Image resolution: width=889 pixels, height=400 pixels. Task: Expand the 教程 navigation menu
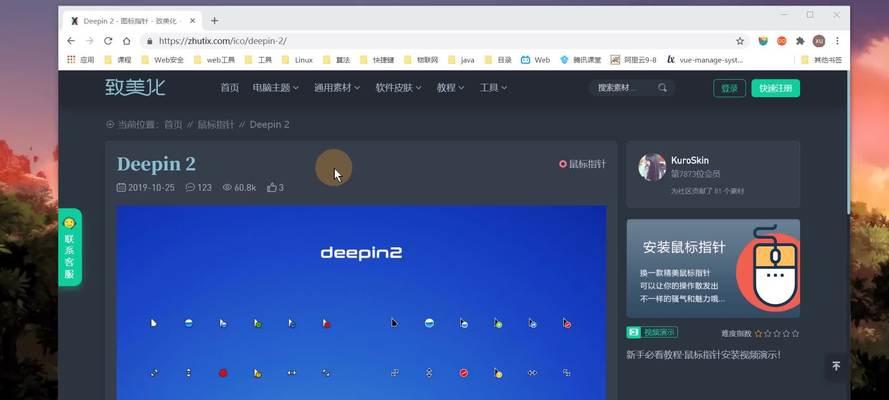[x=450, y=88]
